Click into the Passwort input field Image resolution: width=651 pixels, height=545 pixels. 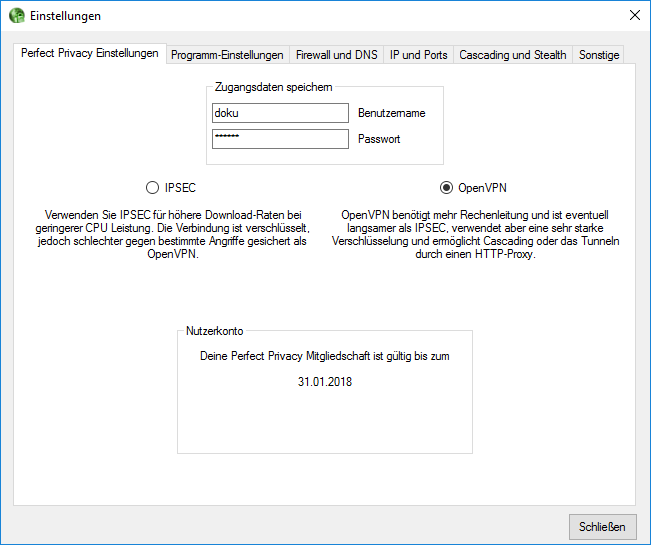280,139
